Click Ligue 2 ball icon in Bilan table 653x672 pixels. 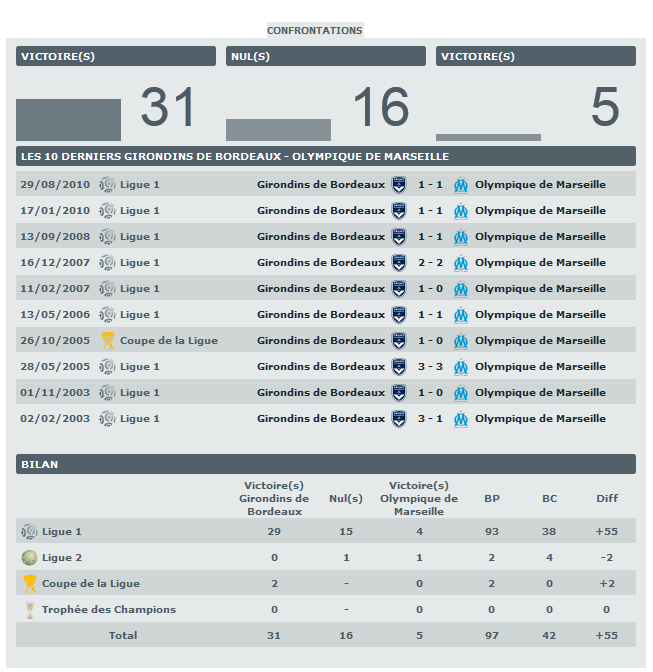pyautogui.click(x=30, y=558)
